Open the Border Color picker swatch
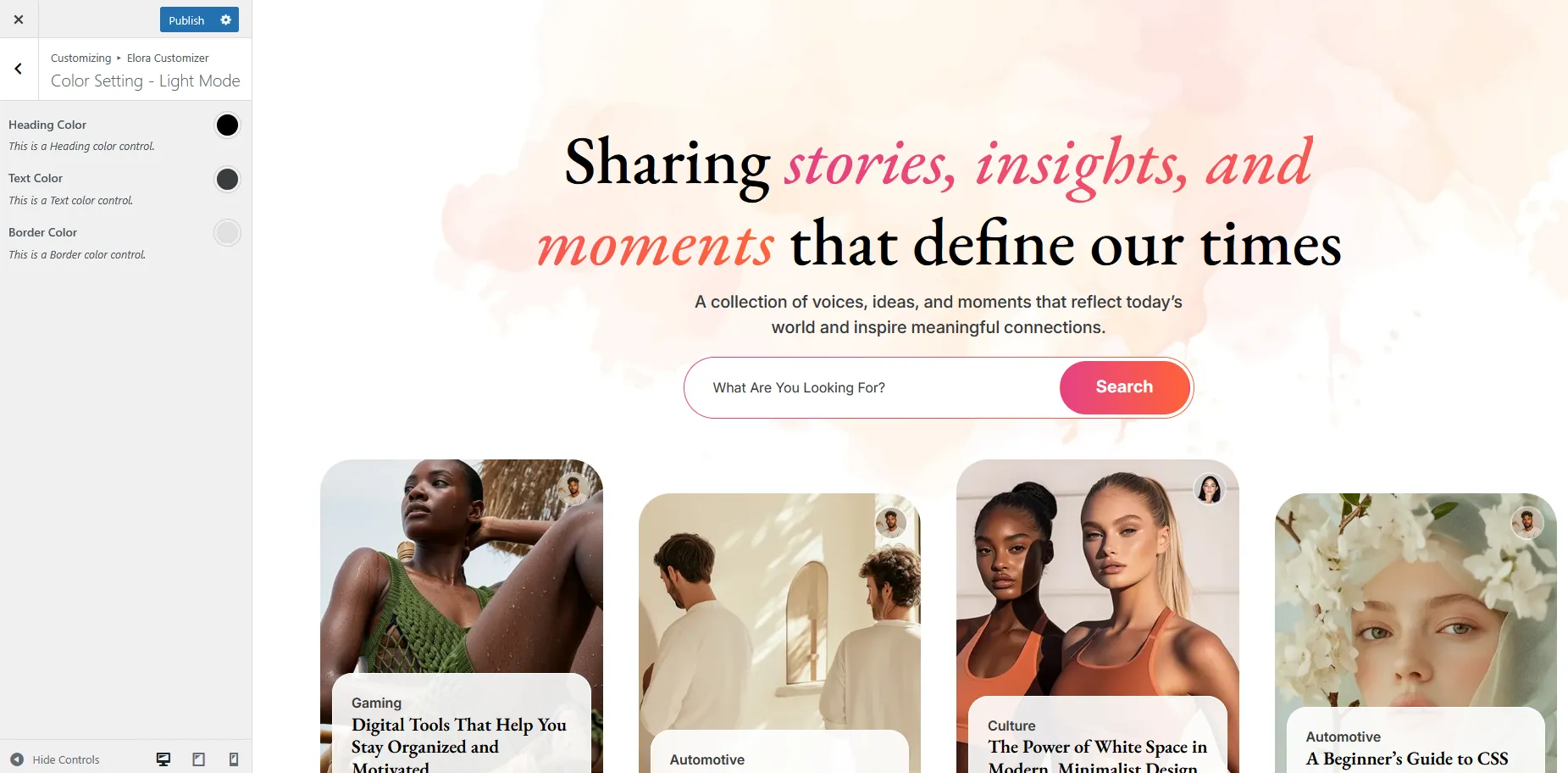This screenshot has height=773, width=1568. click(227, 233)
